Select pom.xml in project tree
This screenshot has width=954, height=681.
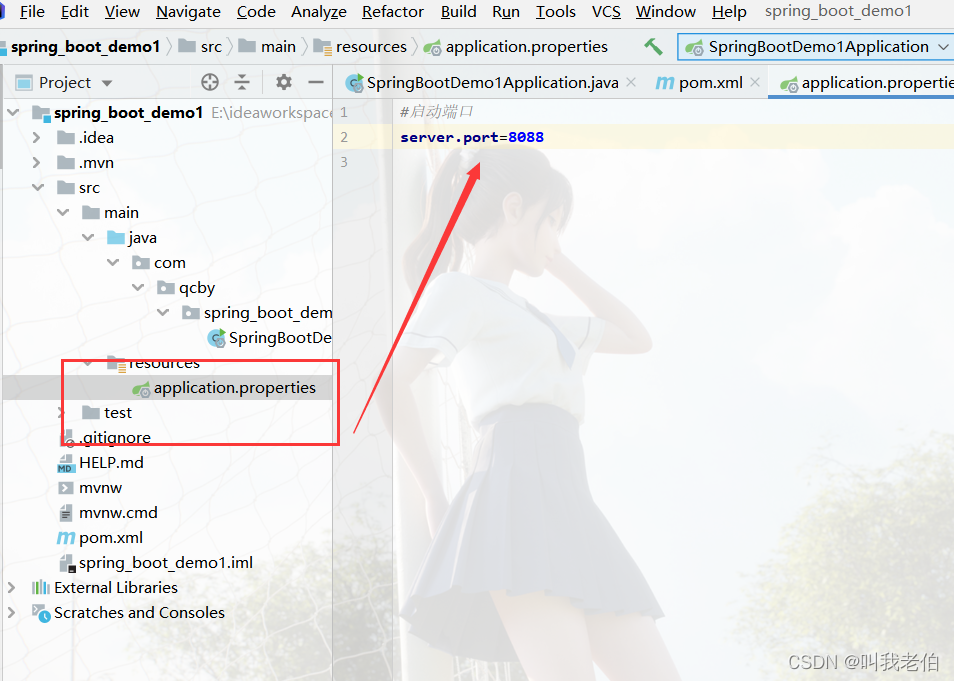111,537
